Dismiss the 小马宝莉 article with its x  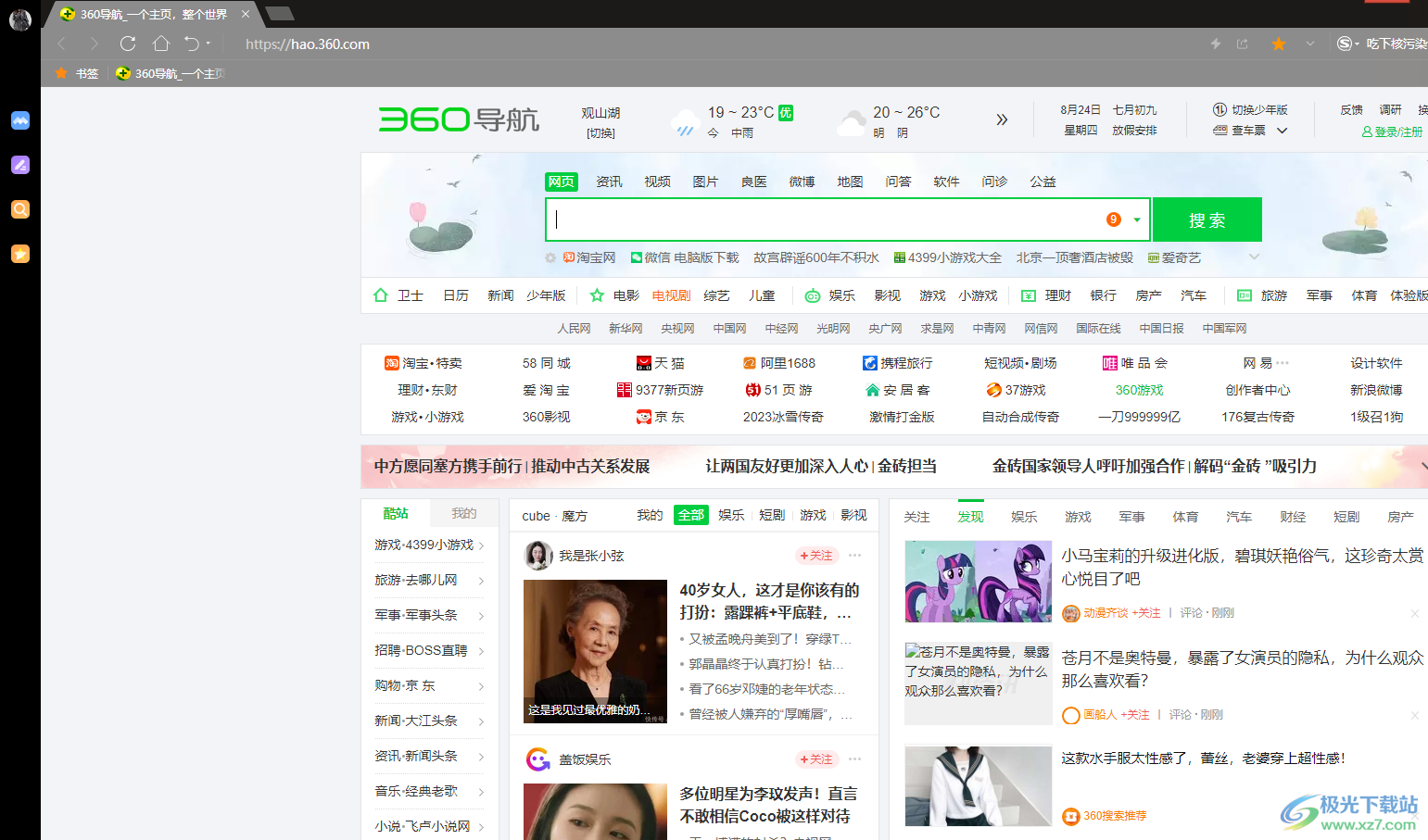click(x=1415, y=613)
